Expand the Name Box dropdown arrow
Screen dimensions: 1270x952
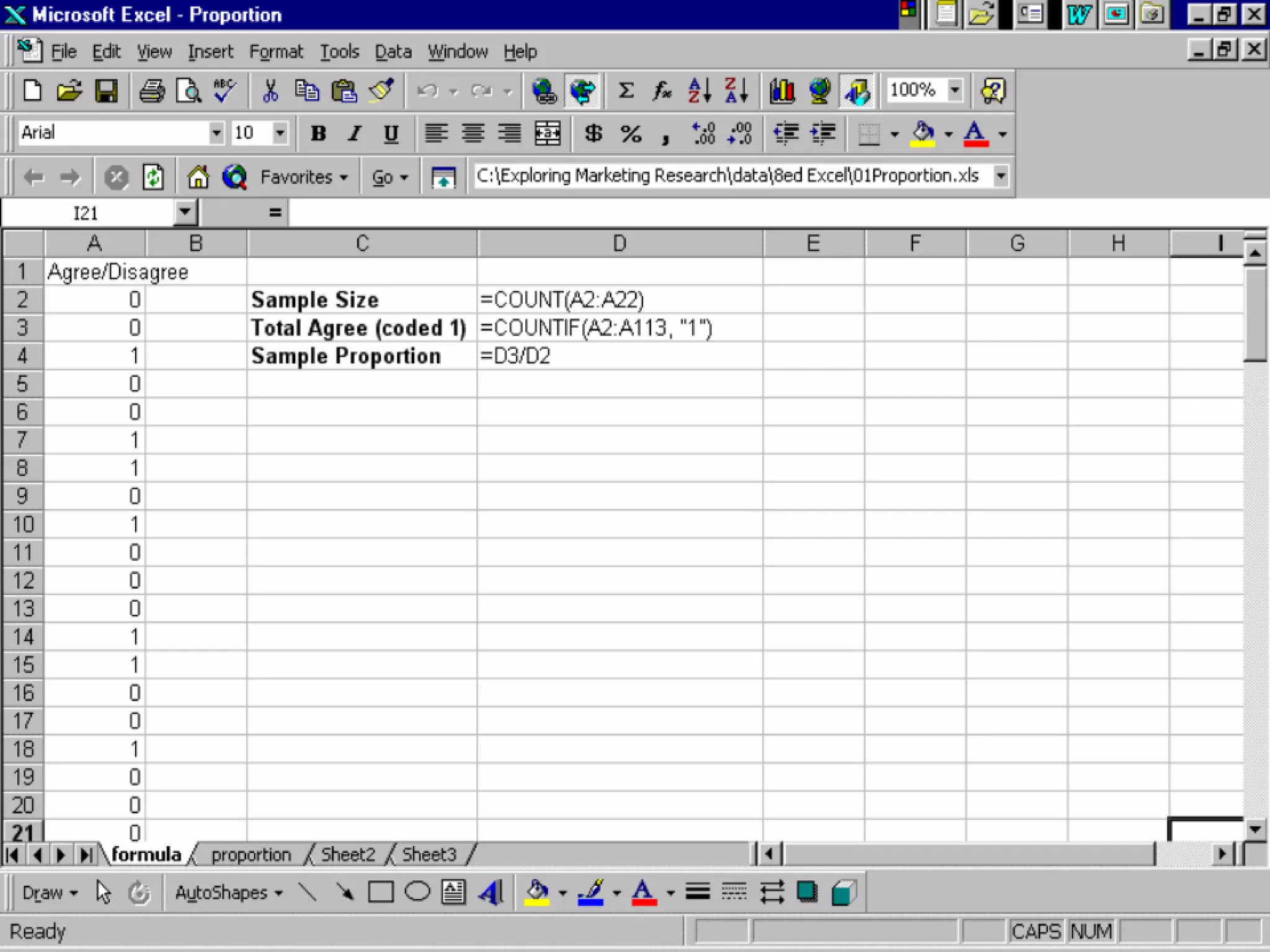click(x=185, y=213)
